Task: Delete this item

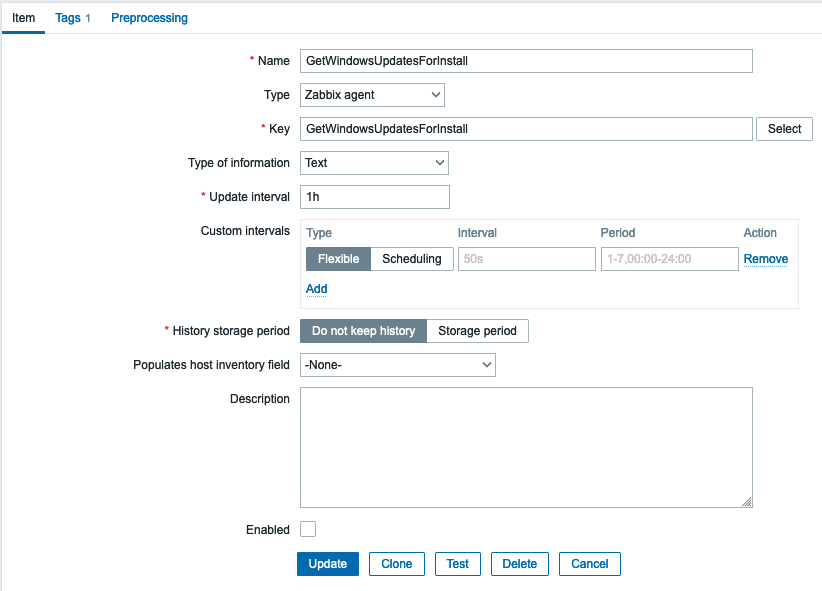Action: [520, 564]
